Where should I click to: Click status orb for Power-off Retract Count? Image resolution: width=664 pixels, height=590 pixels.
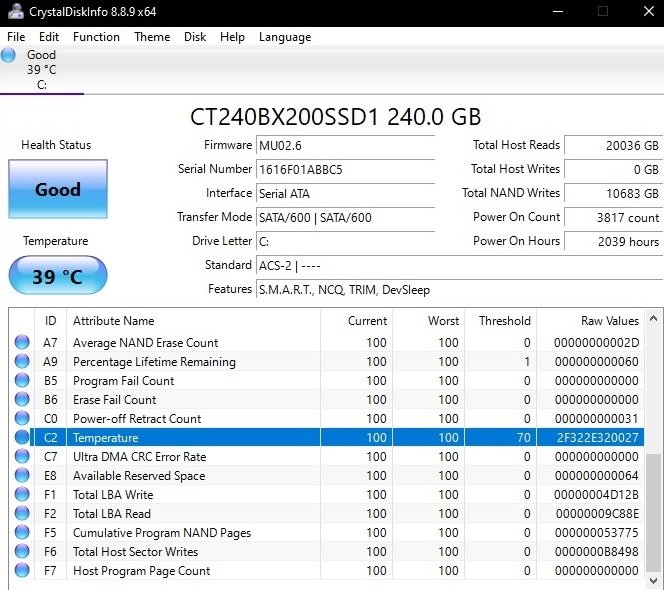22,418
